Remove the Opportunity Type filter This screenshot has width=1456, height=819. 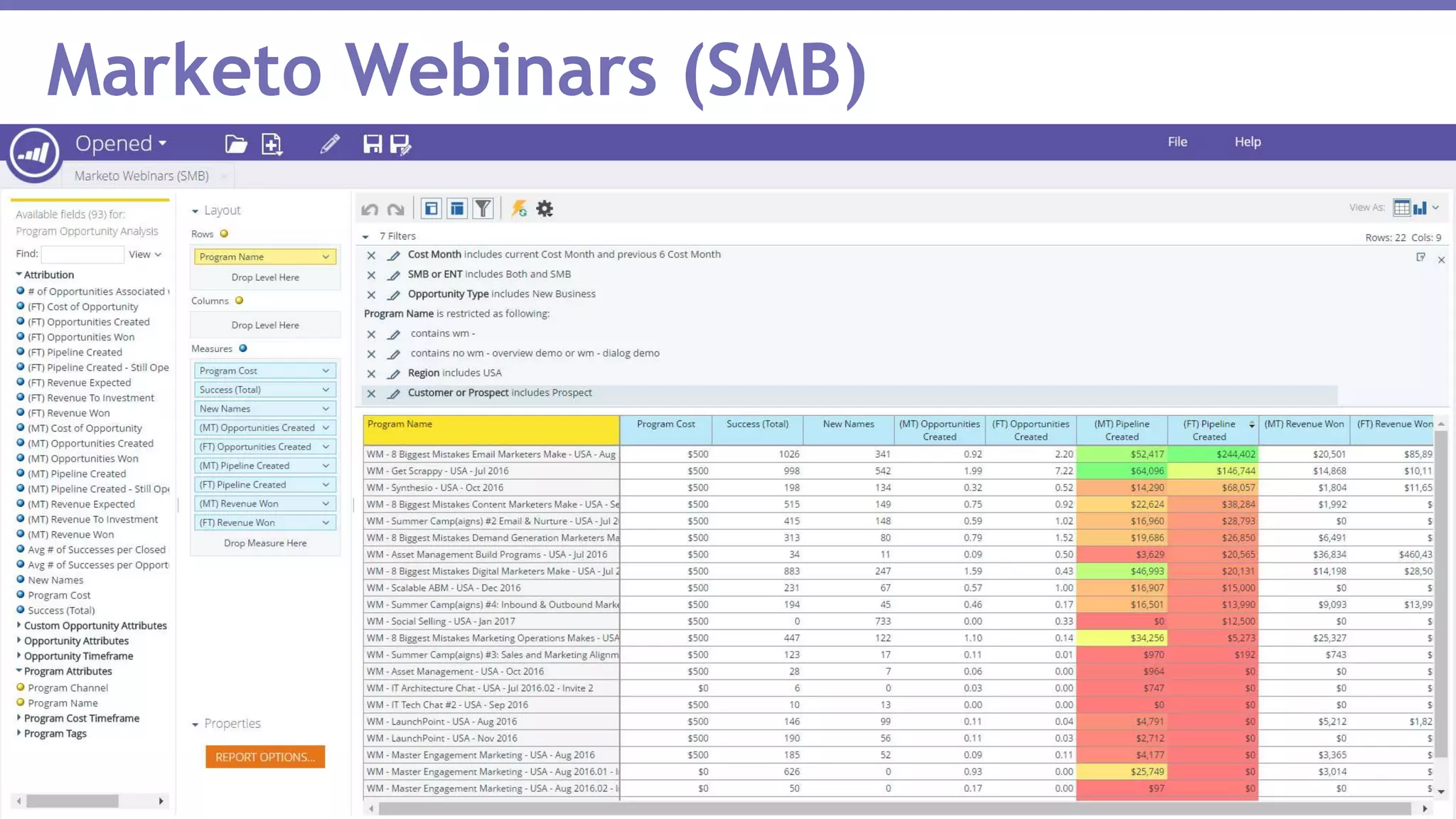pos(371,295)
